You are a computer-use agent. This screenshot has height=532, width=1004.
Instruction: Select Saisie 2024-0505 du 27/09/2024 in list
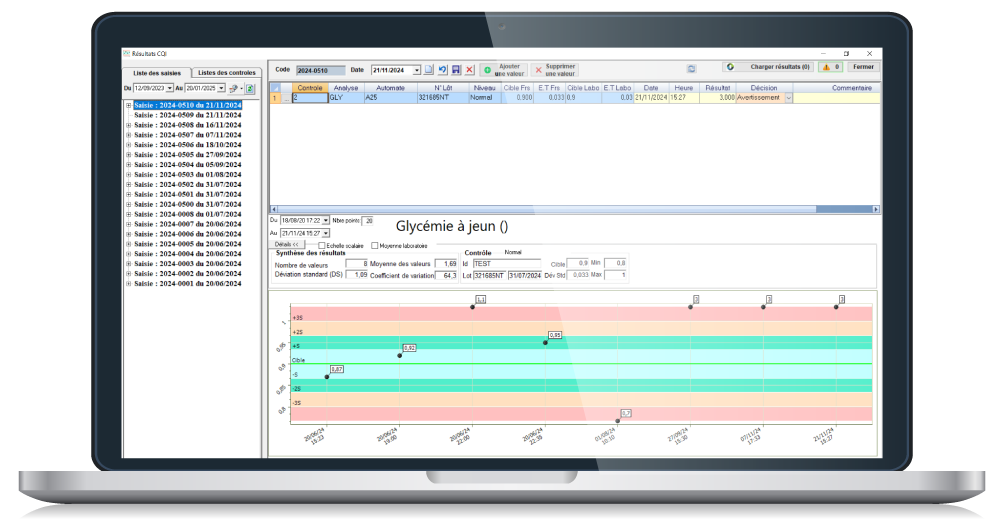(x=187, y=155)
